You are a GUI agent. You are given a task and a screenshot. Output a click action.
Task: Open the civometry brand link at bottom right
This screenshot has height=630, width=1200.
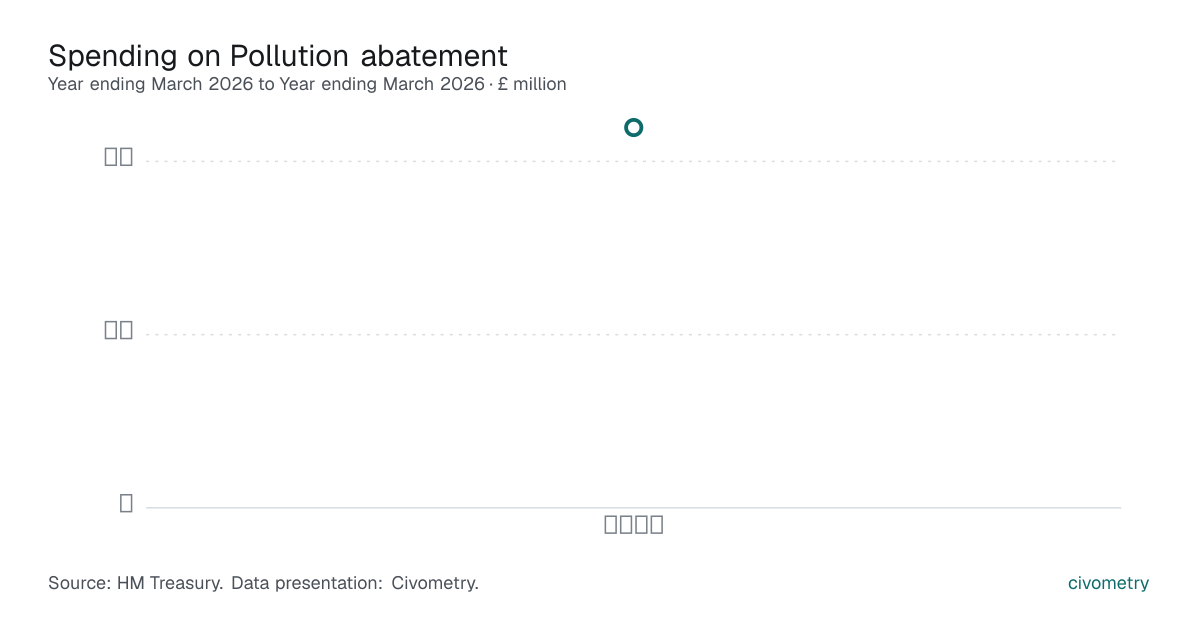(x=1108, y=583)
